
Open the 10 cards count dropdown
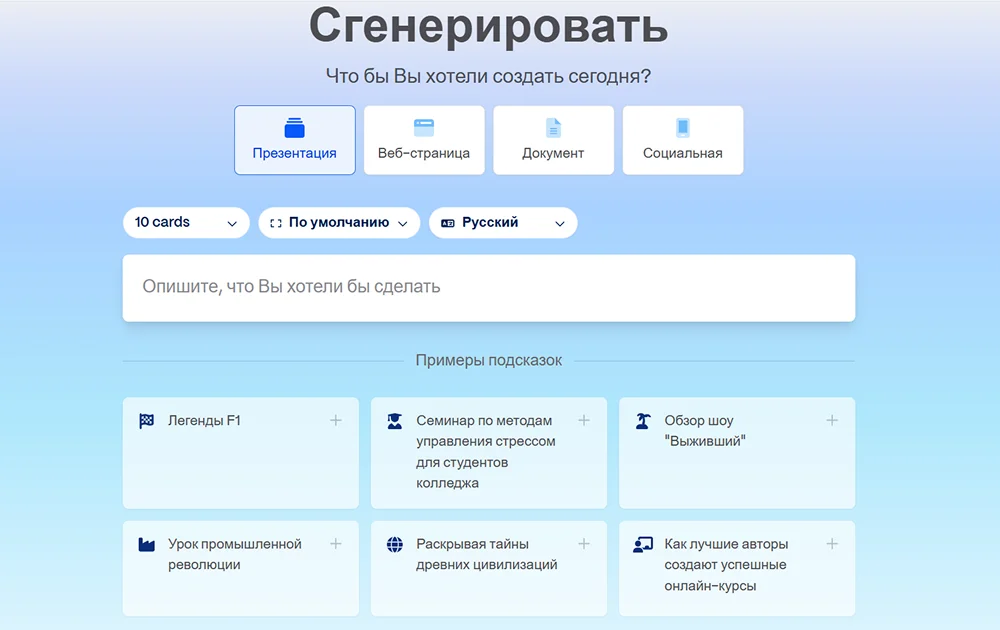(186, 223)
